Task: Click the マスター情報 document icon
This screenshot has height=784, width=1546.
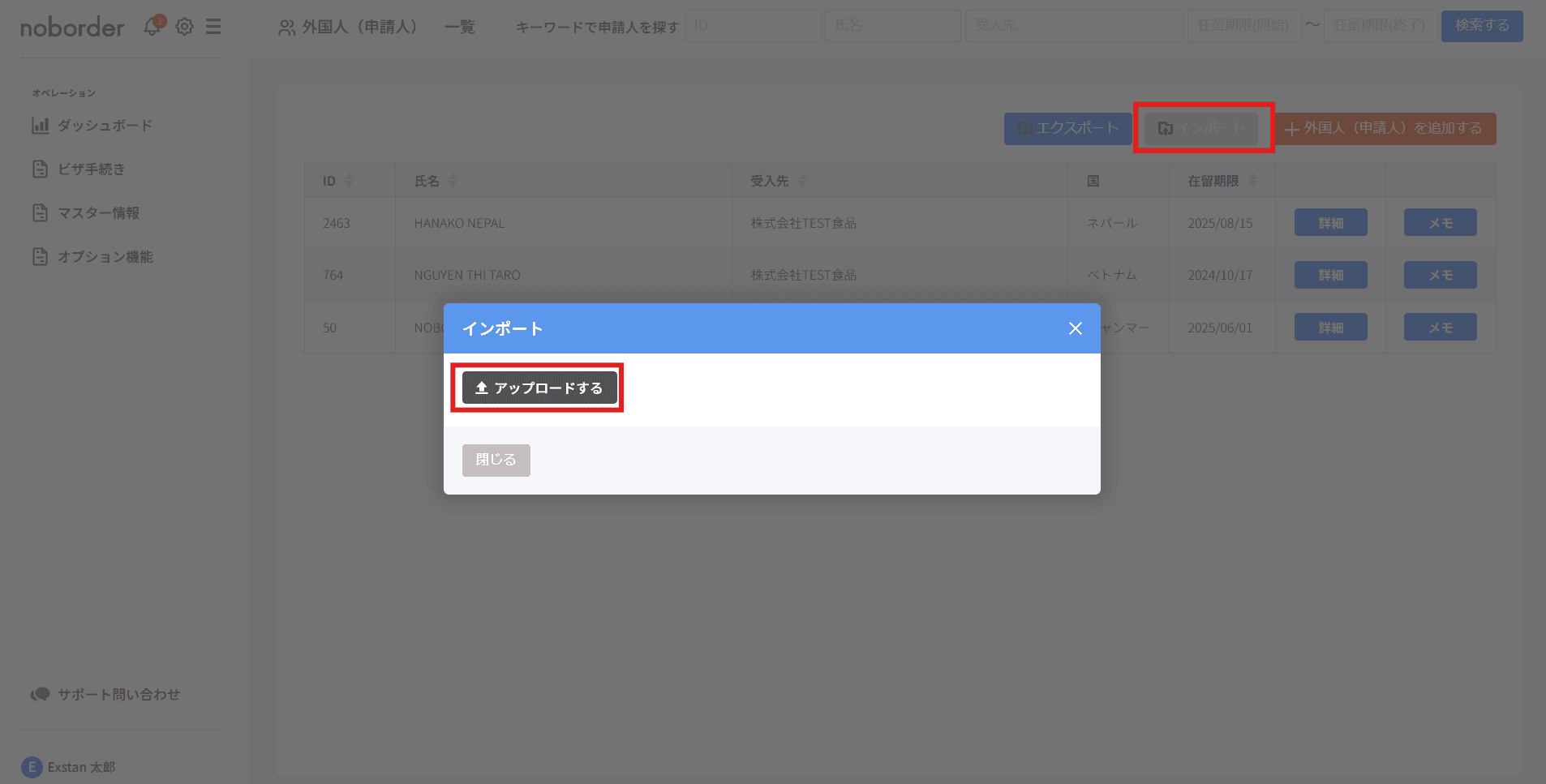Action: pos(40,212)
